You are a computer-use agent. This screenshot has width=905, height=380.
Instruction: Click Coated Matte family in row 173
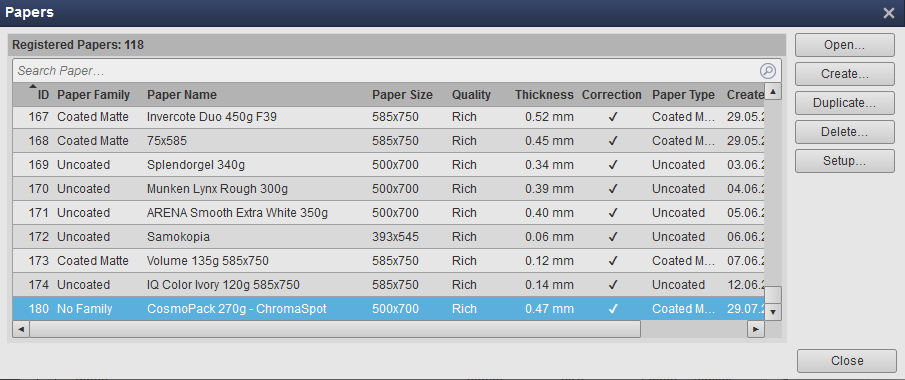[x=93, y=261]
